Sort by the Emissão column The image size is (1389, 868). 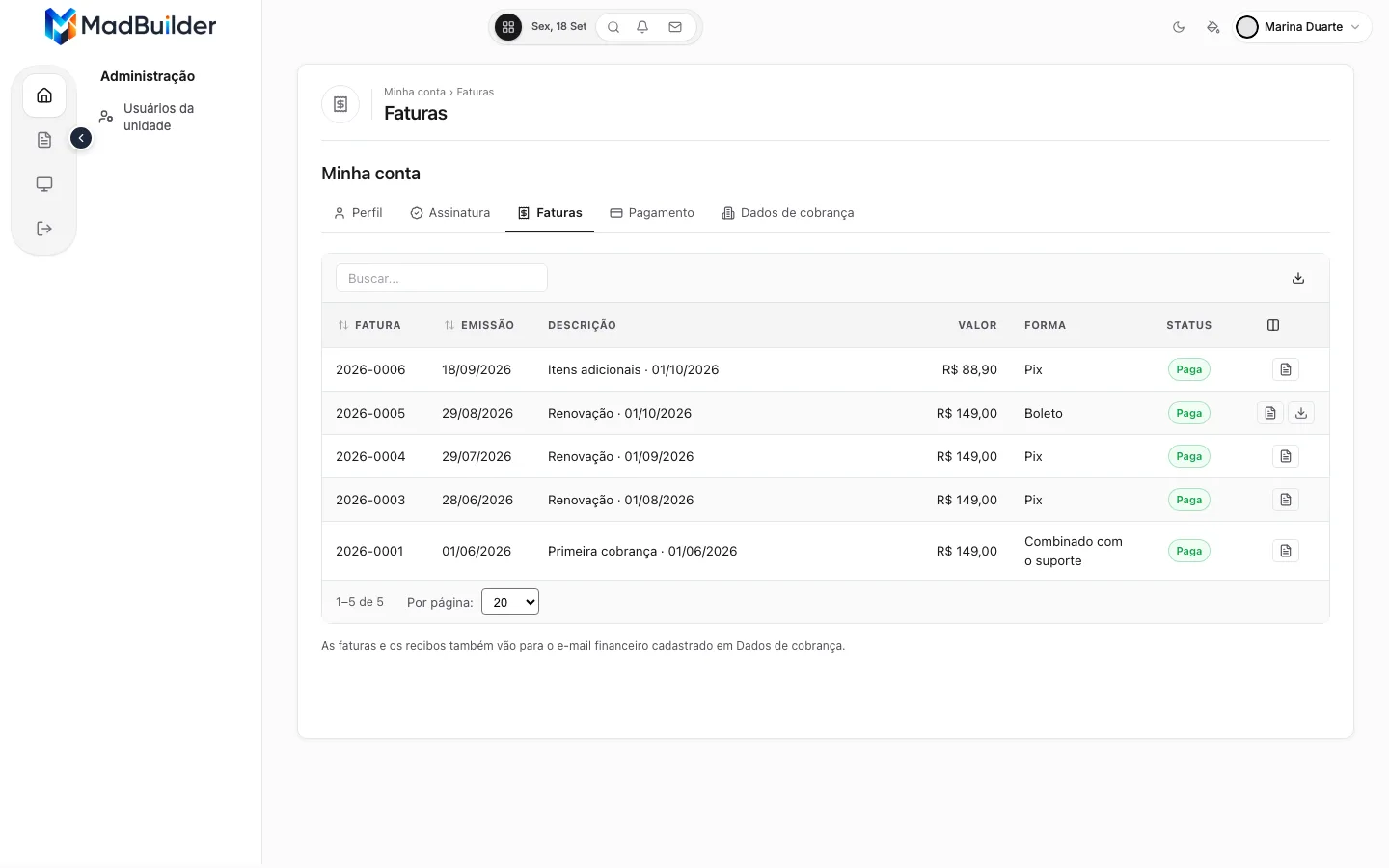(x=478, y=325)
